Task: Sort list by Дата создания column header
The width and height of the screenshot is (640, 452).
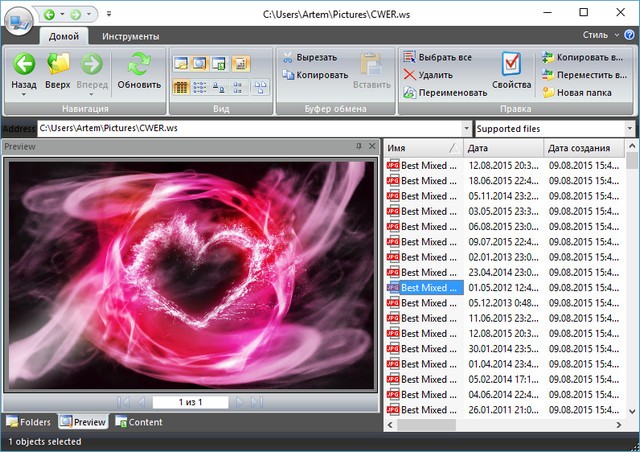Action: tap(582, 148)
